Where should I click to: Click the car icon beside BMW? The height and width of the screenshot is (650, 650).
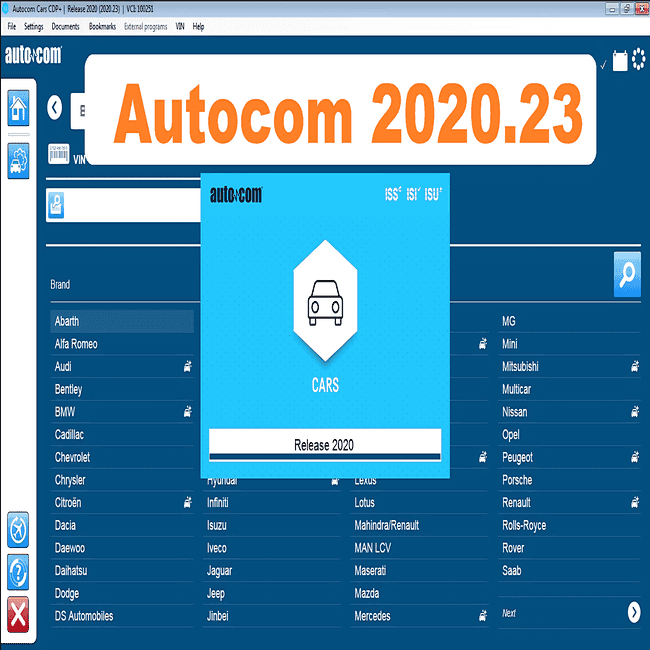pos(188,412)
